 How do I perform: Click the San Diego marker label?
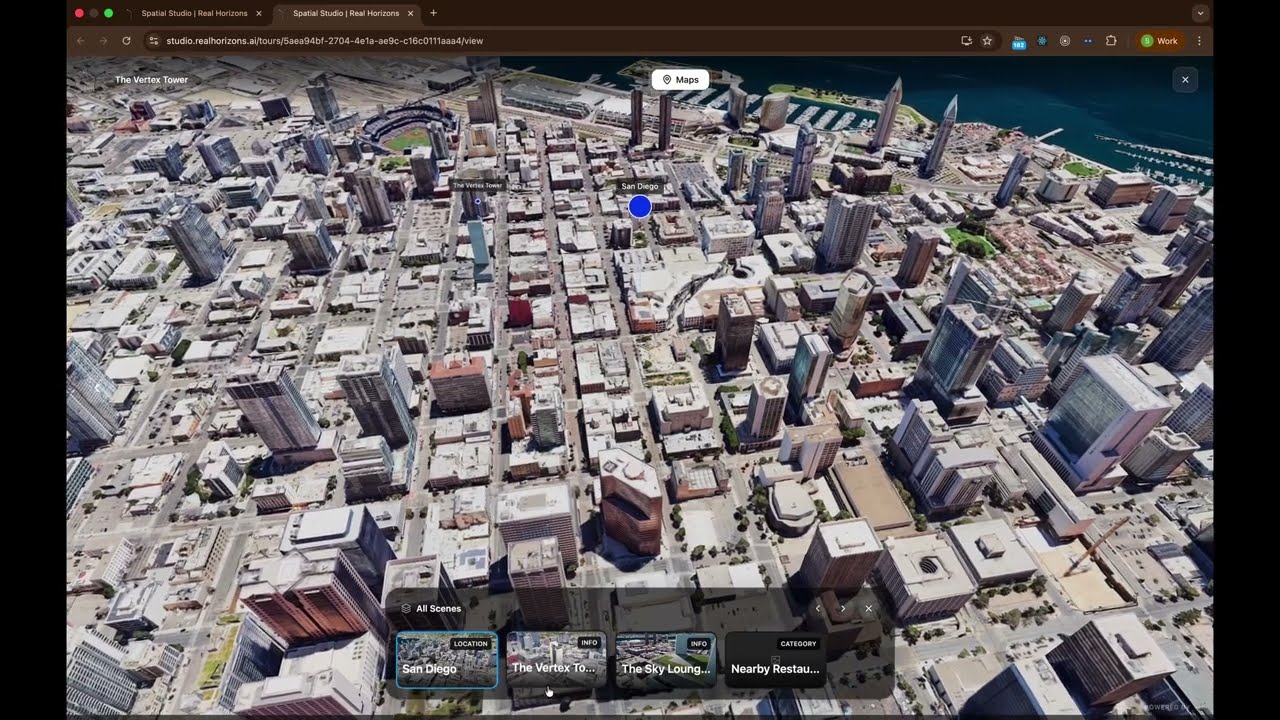point(640,186)
